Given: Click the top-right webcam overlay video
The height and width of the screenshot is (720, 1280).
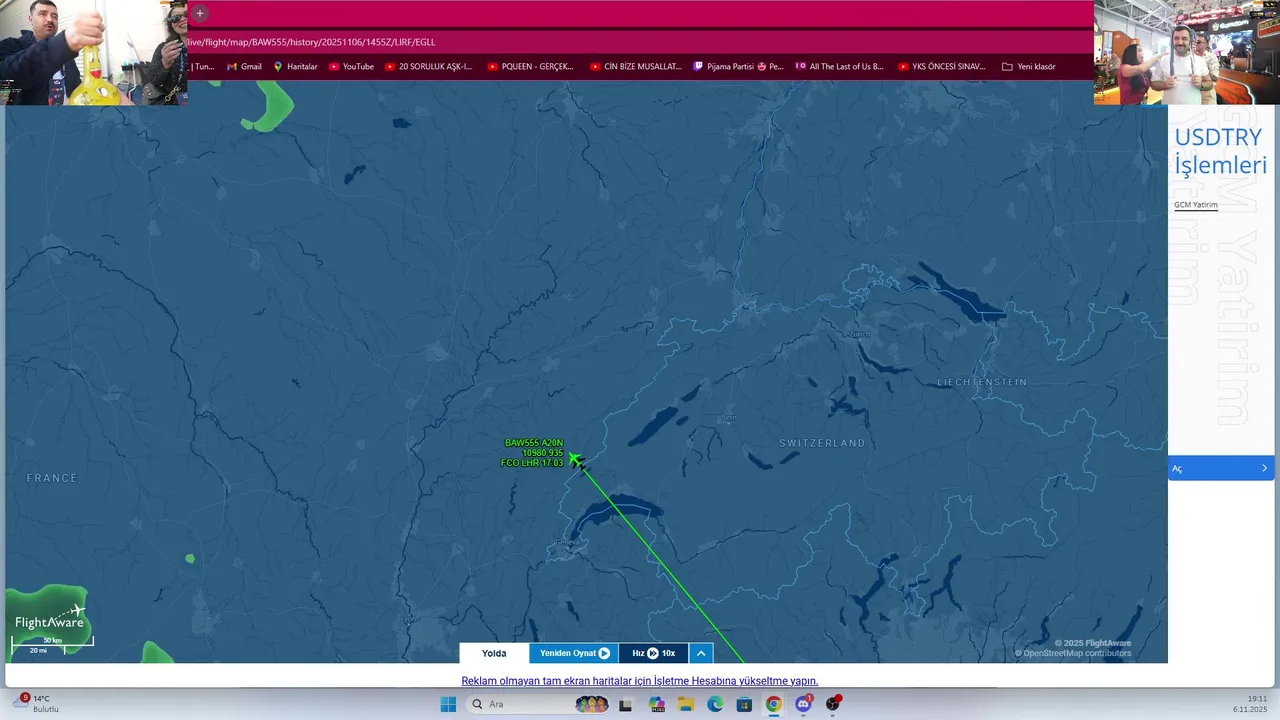Looking at the screenshot, I should [1187, 52].
